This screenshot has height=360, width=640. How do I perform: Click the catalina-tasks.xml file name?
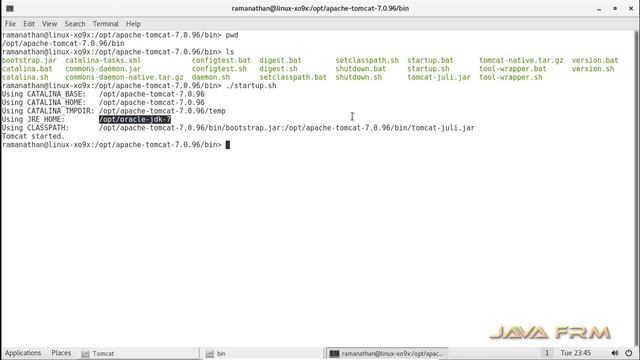[x=103, y=60]
